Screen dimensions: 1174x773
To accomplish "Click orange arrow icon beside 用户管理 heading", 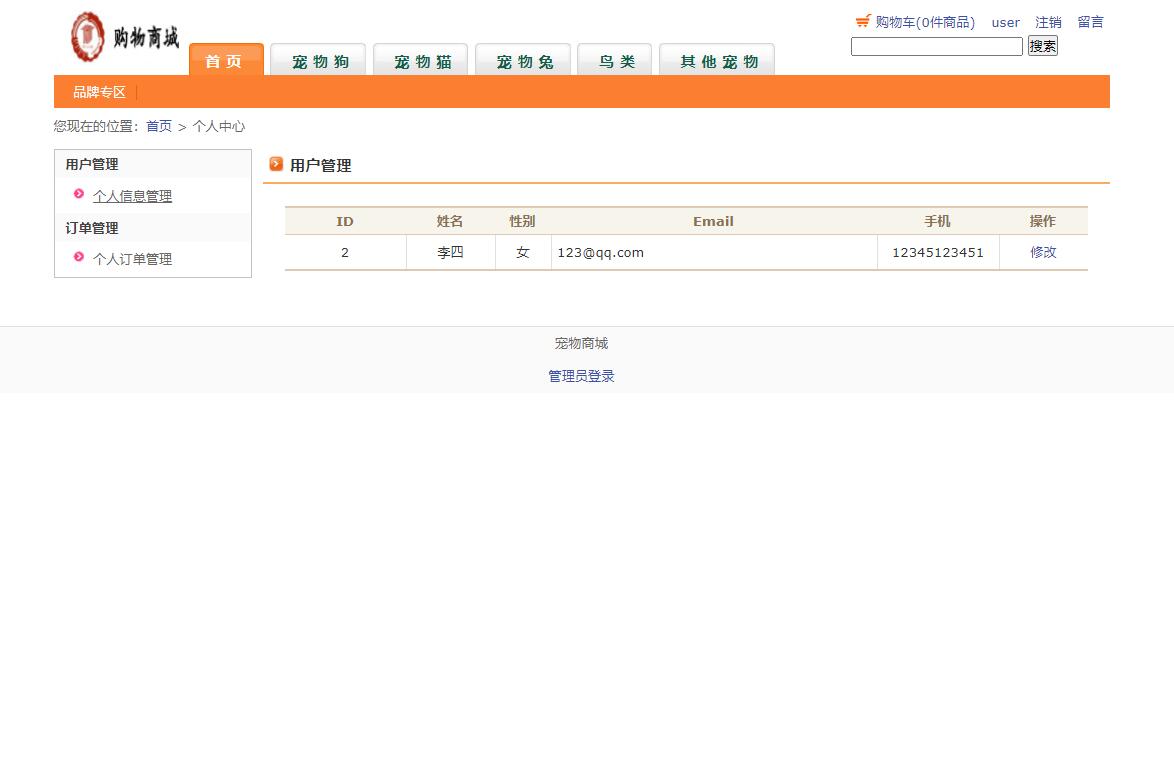I will click(x=276, y=164).
